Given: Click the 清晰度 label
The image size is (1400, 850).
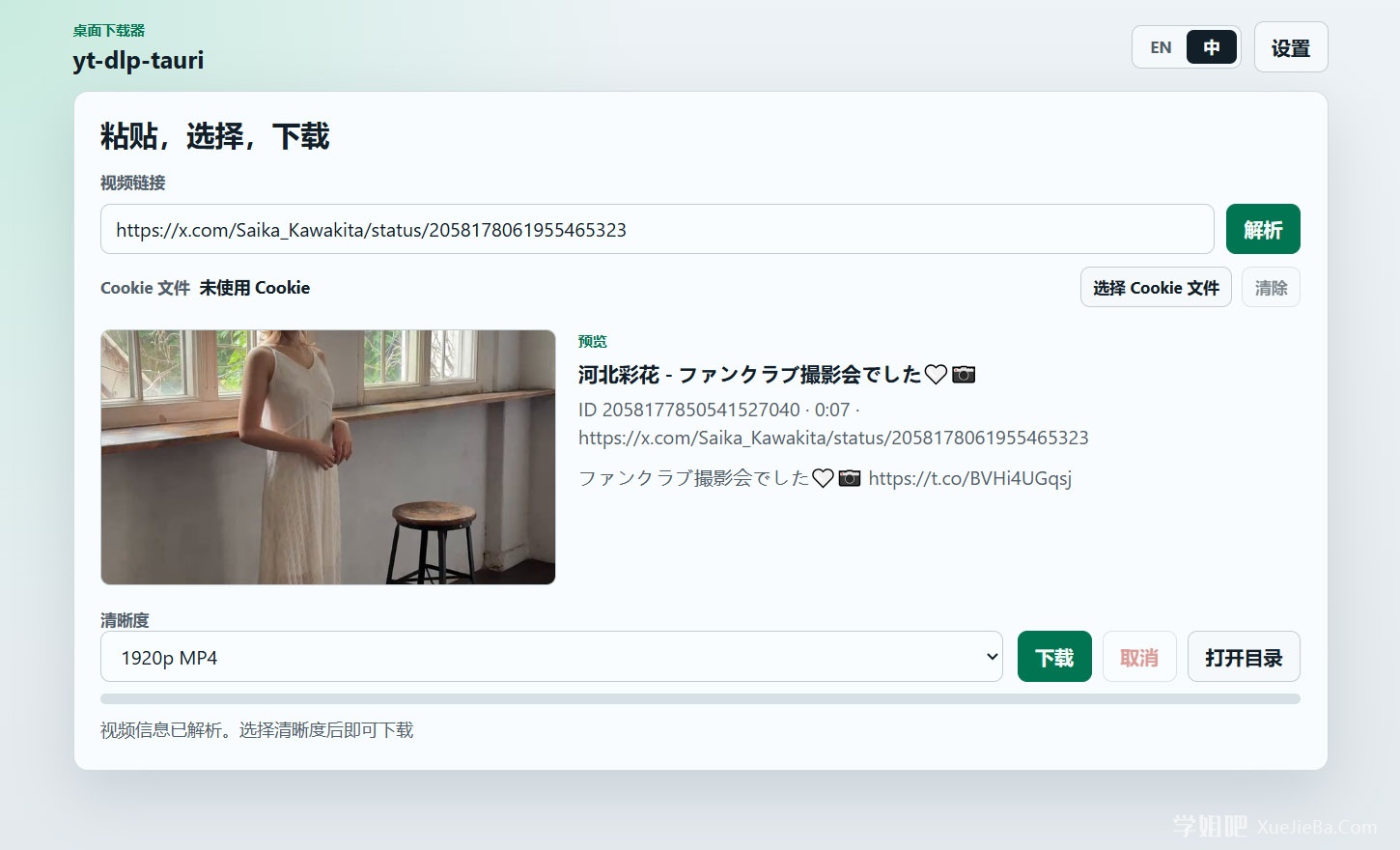Looking at the screenshot, I should point(125,620).
